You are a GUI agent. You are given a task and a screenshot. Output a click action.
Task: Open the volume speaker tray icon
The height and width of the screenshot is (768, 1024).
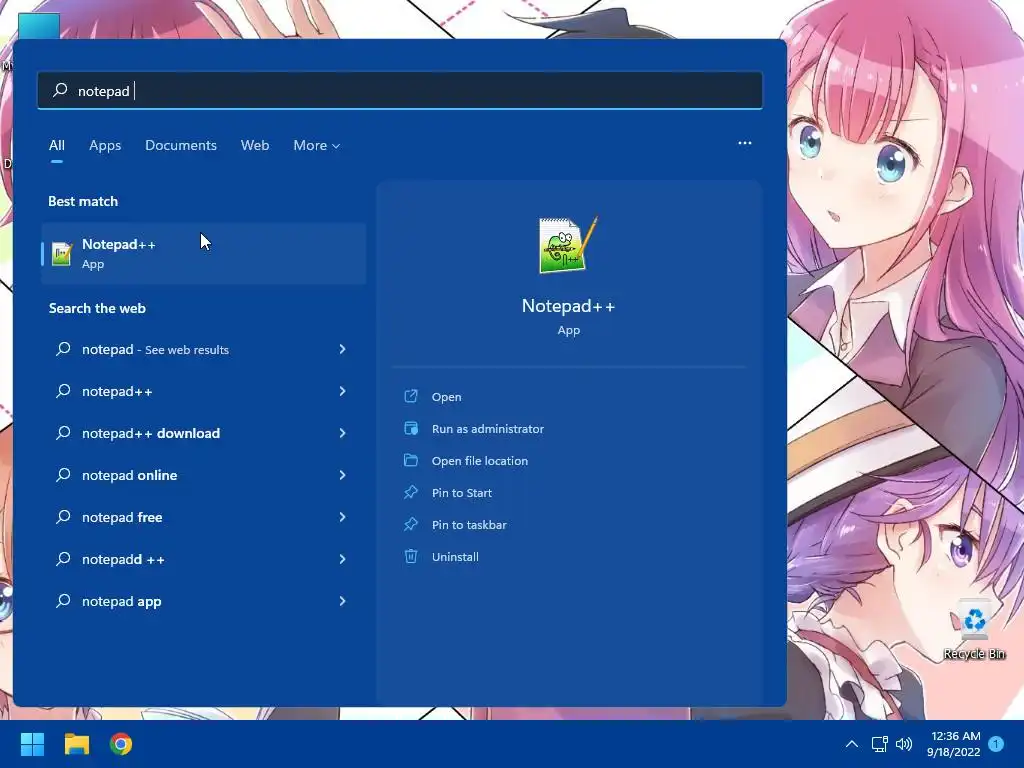point(904,744)
